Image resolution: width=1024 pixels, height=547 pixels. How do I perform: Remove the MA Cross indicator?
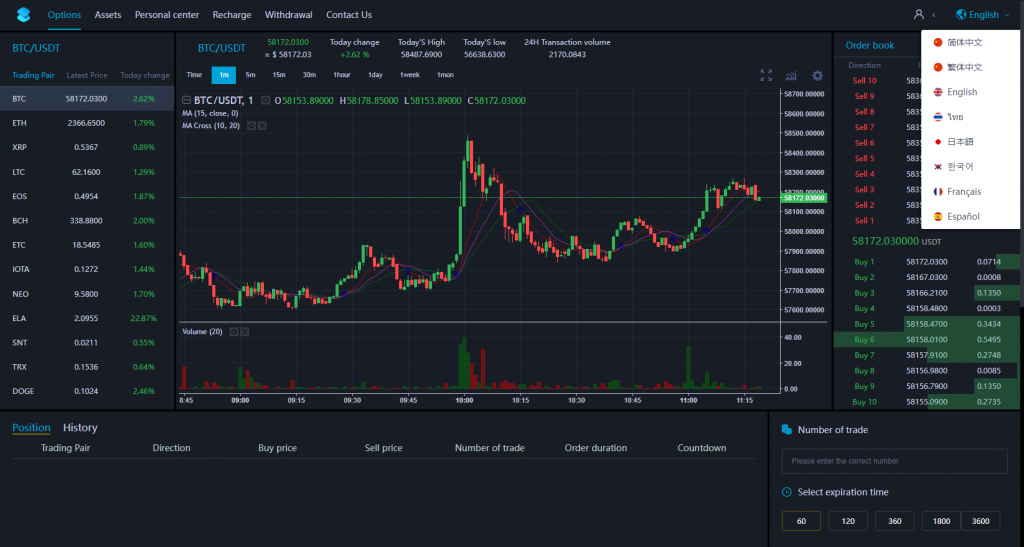(262, 125)
